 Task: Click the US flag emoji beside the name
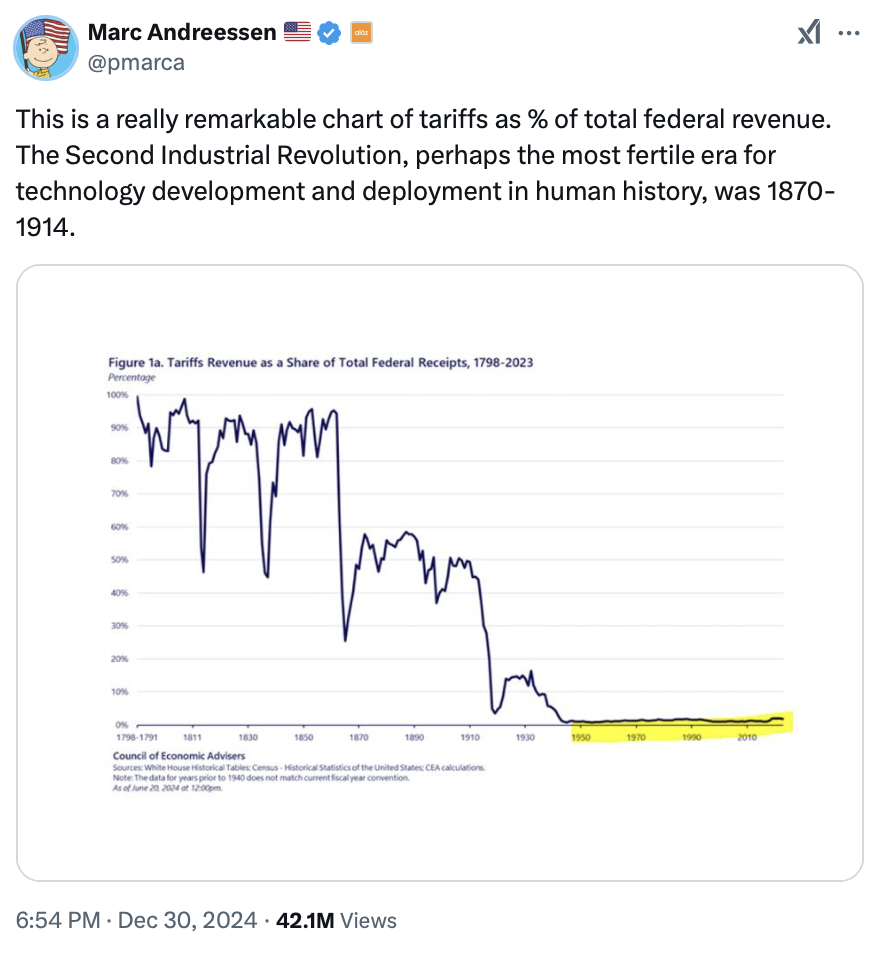(x=297, y=33)
